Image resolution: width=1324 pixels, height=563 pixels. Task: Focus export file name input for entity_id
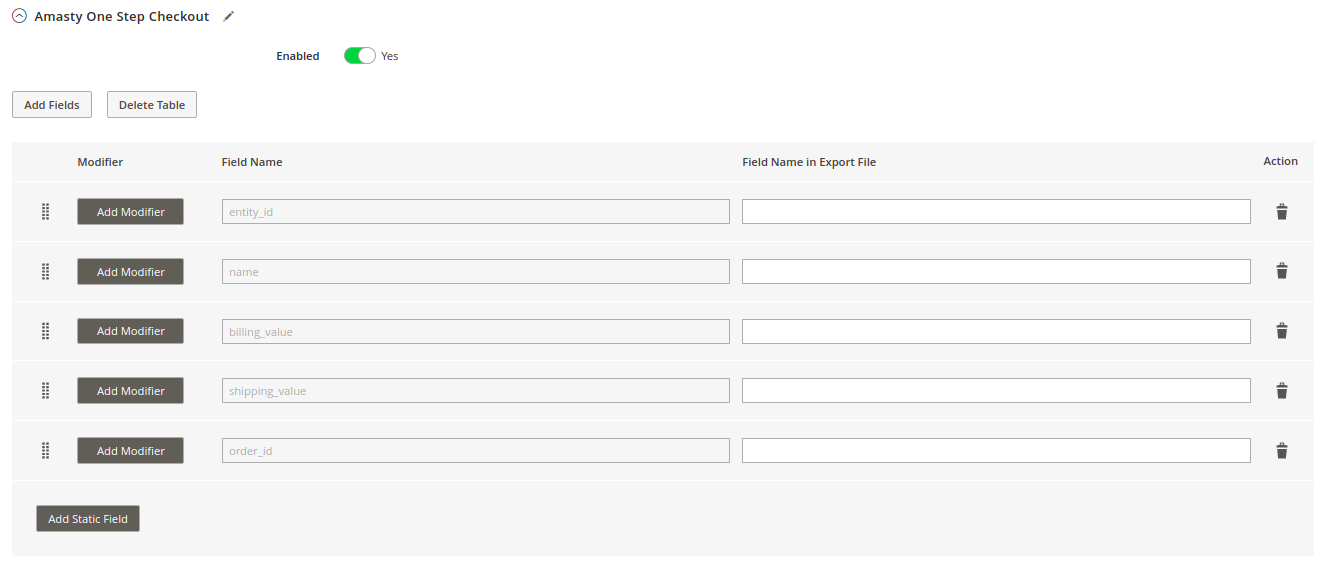[996, 211]
